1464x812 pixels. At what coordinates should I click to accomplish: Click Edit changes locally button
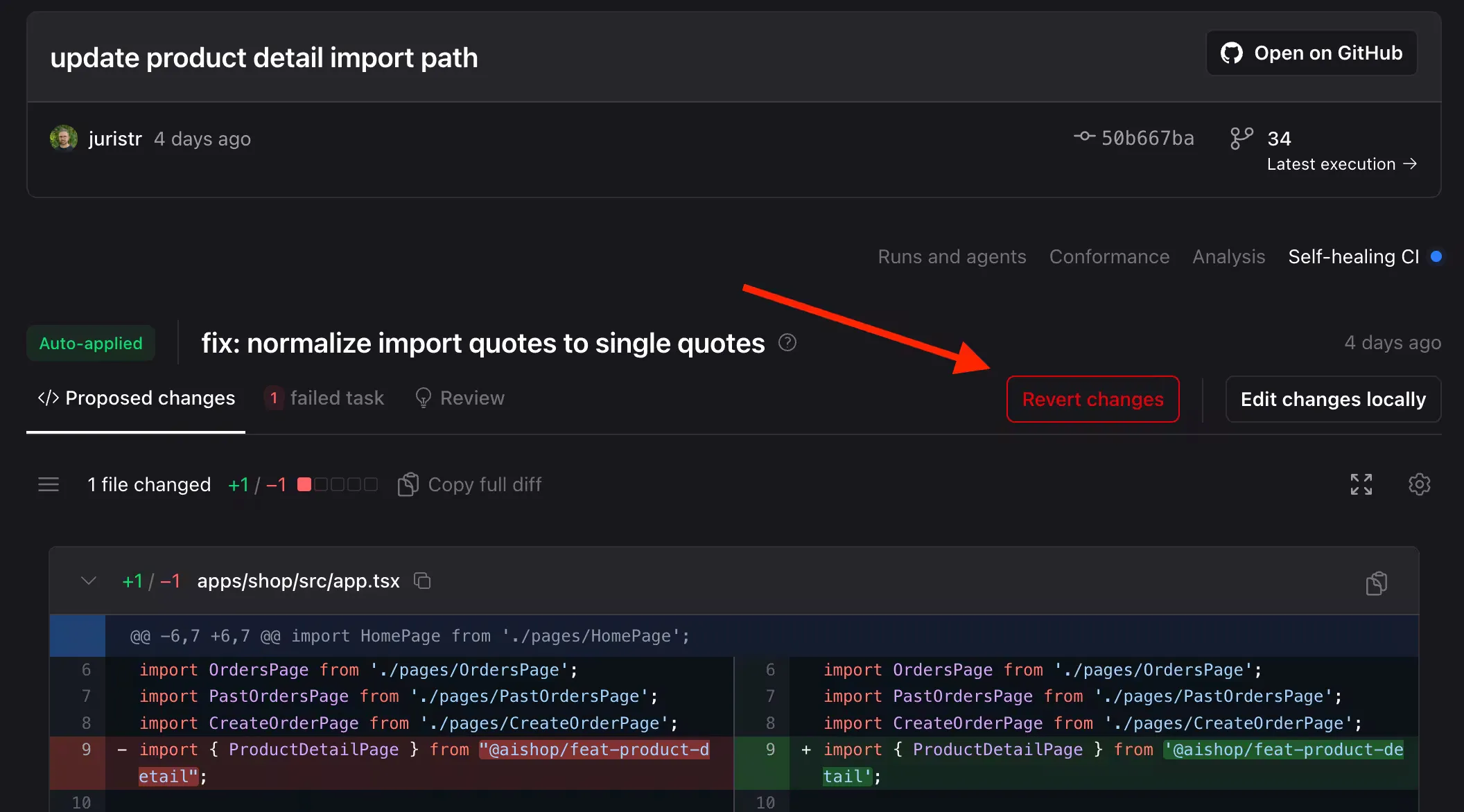(x=1333, y=399)
